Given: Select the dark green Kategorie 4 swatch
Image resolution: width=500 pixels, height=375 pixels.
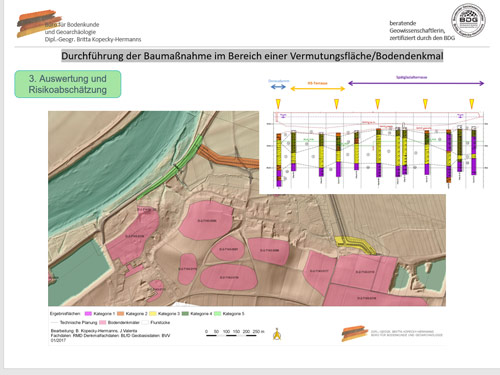Looking at the screenshot, I should (x=185, y=314).
